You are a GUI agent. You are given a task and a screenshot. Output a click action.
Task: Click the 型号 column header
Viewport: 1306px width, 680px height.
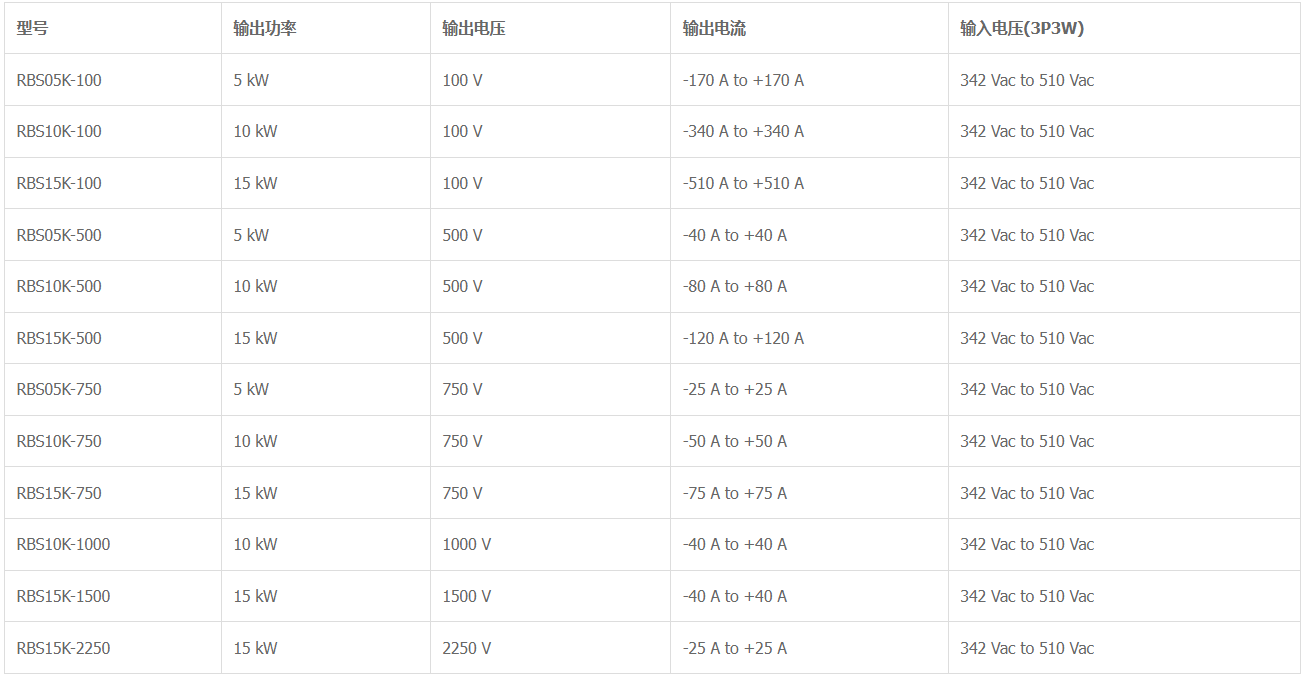click(x=32, y=28)
